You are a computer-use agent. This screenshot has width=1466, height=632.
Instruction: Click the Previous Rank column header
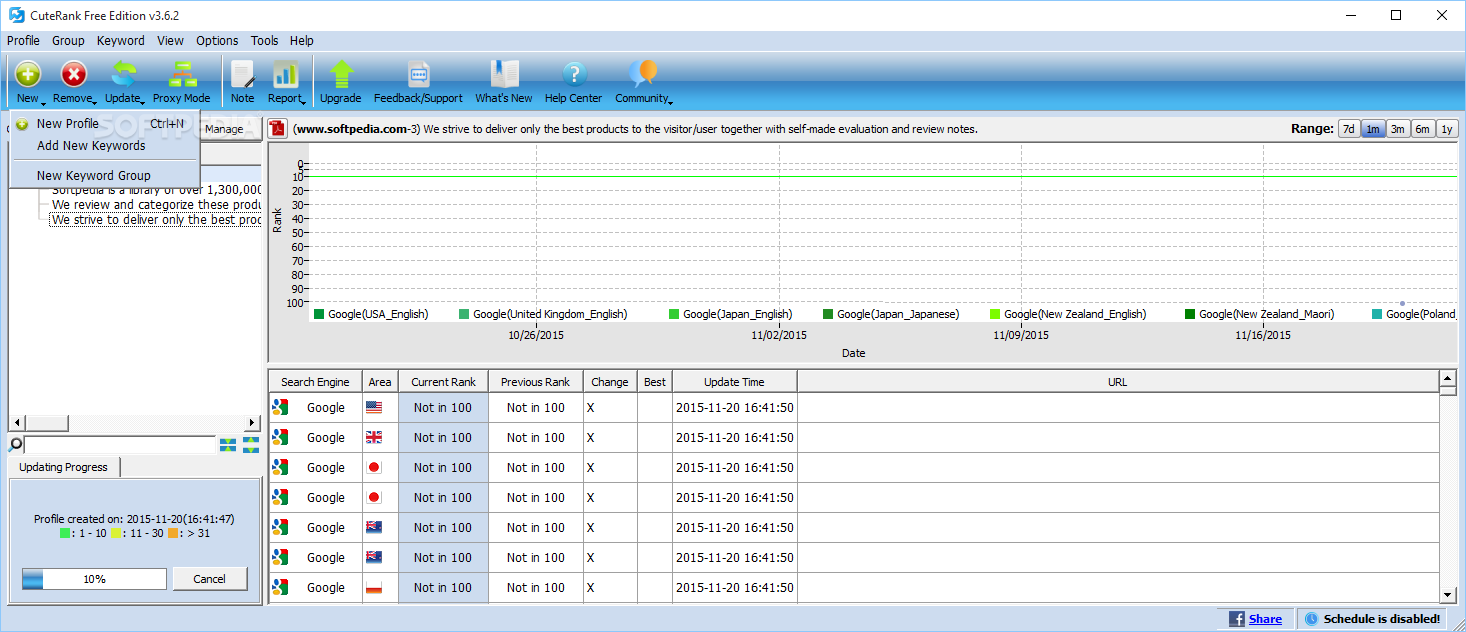tap(536, 382)
